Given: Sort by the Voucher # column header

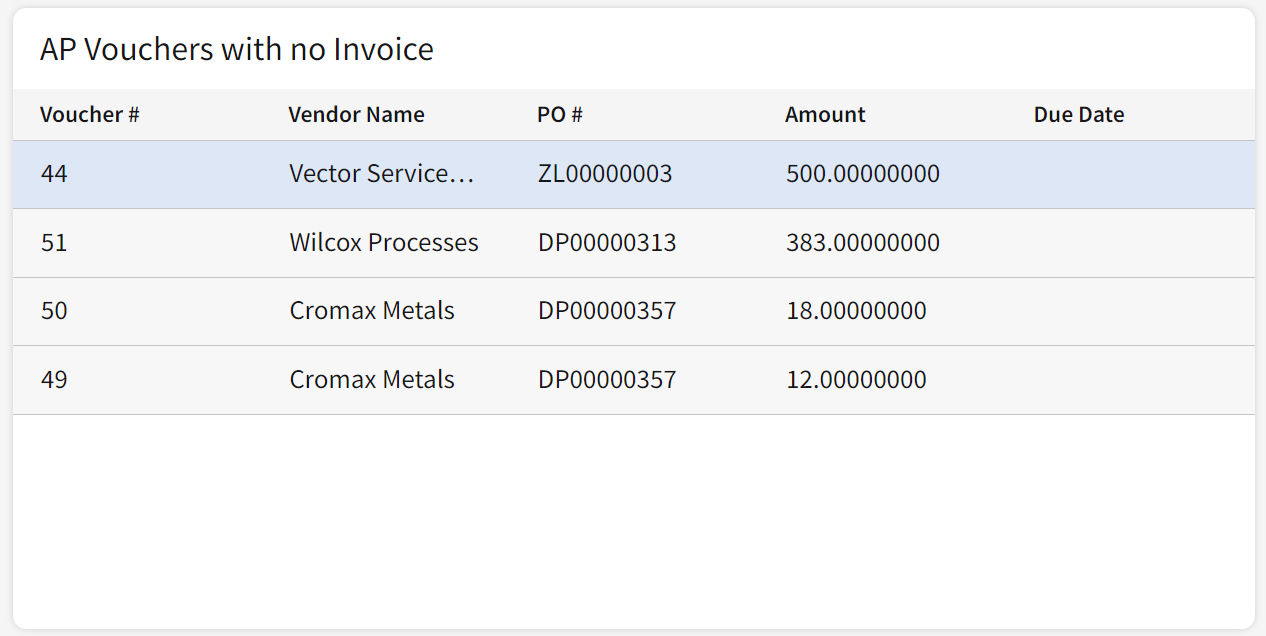Looking at the screenshot, I should (89, 115).
